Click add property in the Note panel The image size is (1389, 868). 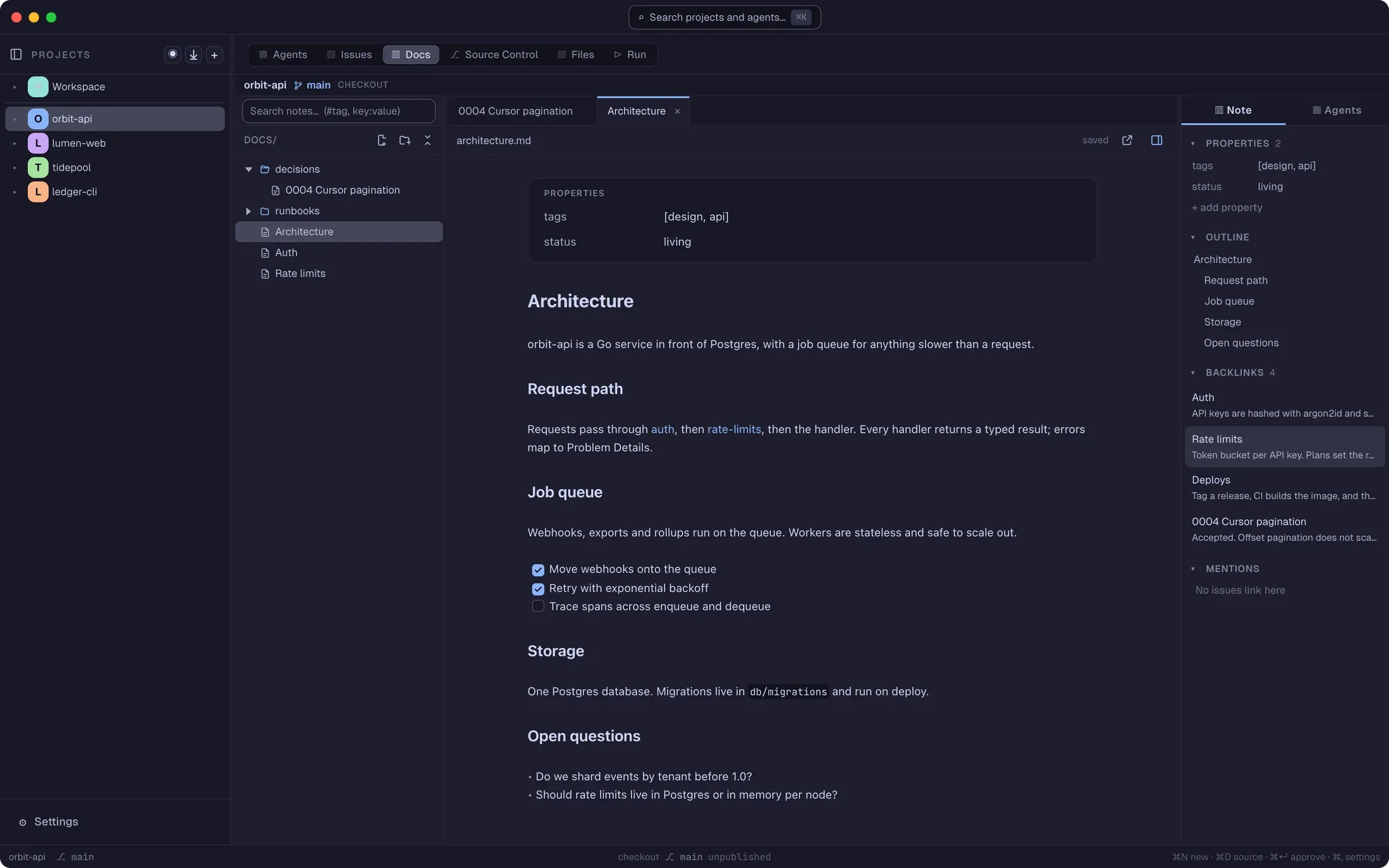point(1227,208)
